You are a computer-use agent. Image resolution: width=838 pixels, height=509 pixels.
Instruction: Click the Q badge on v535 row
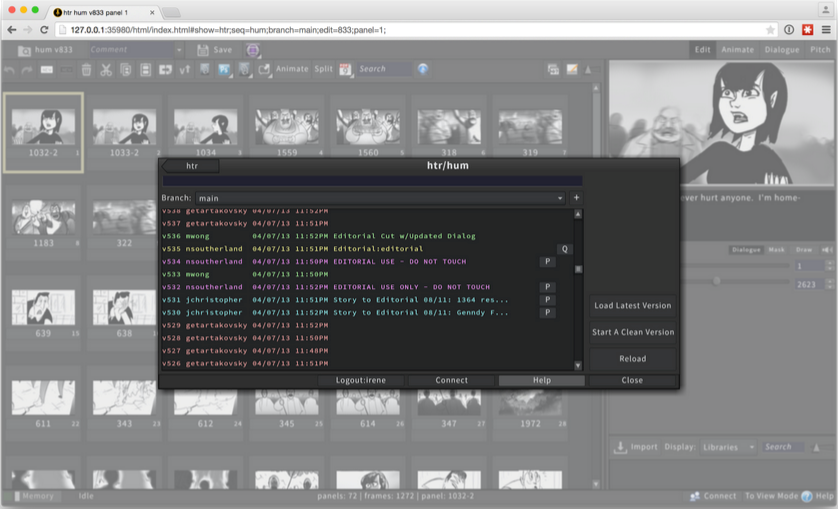pyautogui.click(x=565, y=249)
